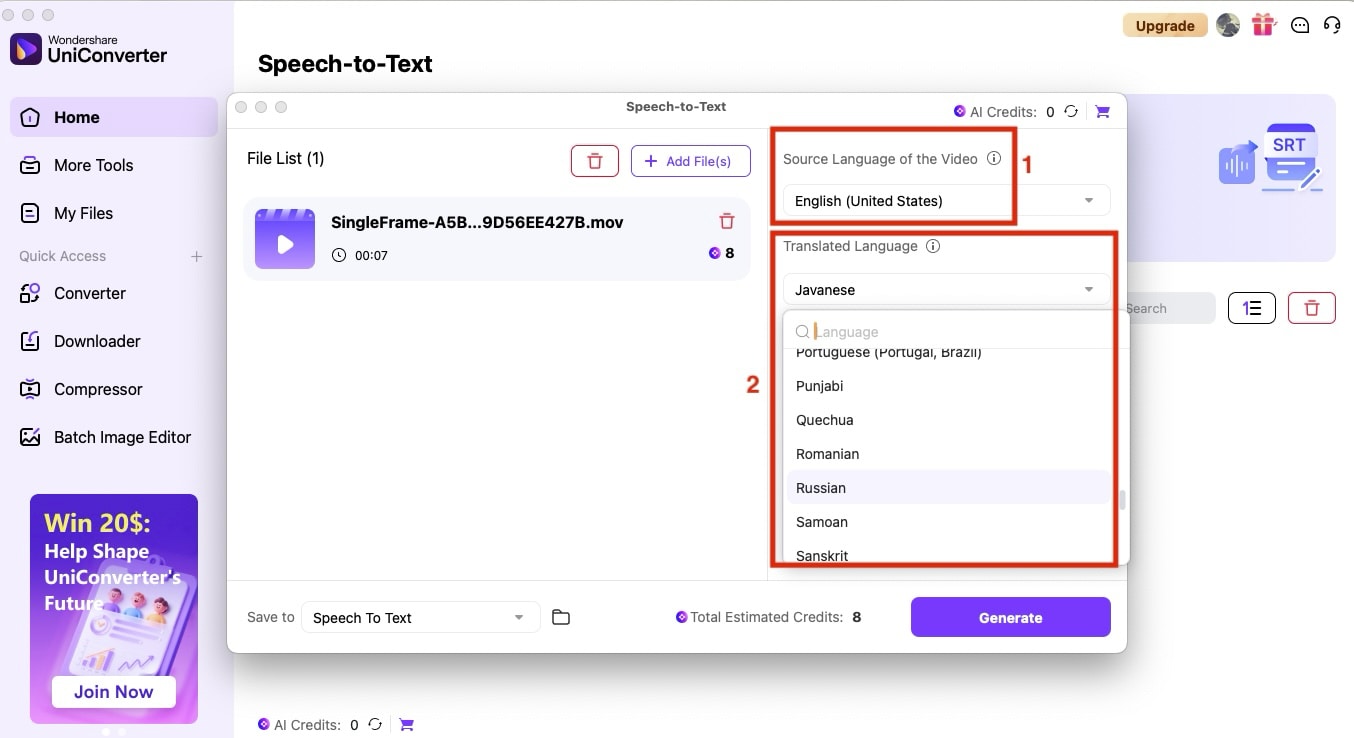Click the purple Generate button
The width and height of the screenshot is (1354, 738).
tap(1010, 617)
